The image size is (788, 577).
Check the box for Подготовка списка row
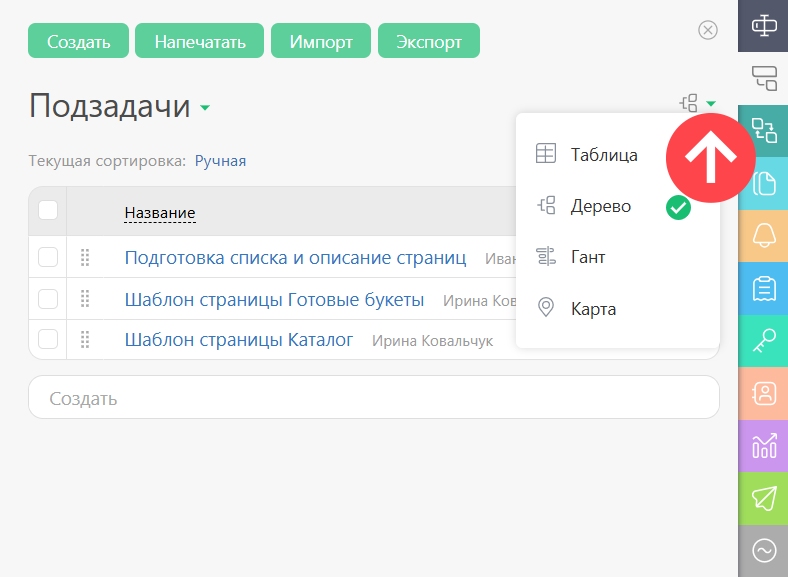48,257
